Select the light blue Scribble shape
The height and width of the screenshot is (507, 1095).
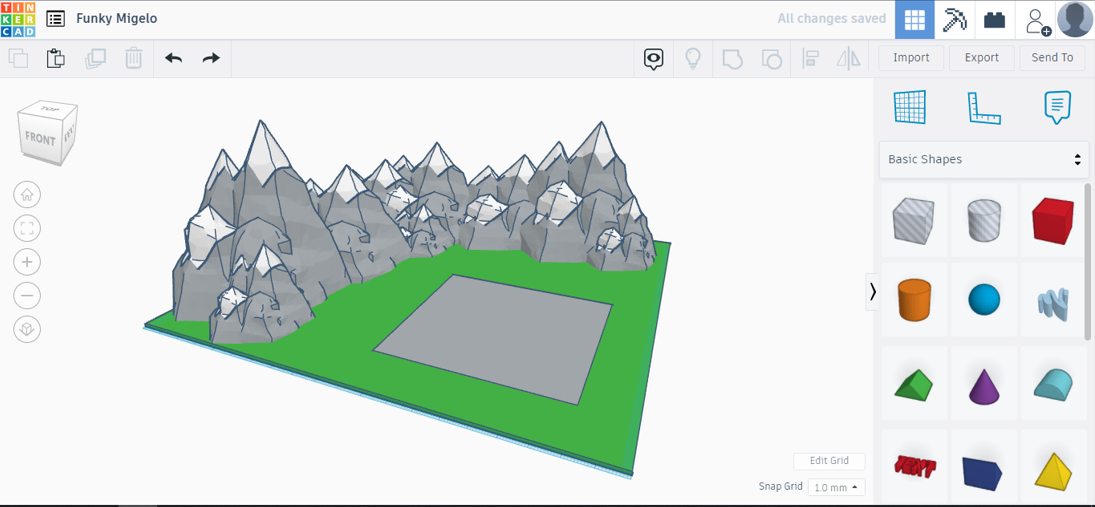(x=1053, y=304)
